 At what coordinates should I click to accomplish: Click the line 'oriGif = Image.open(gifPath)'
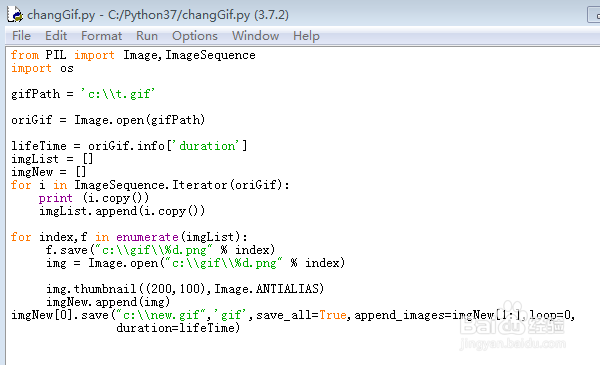tap(108, 120)
